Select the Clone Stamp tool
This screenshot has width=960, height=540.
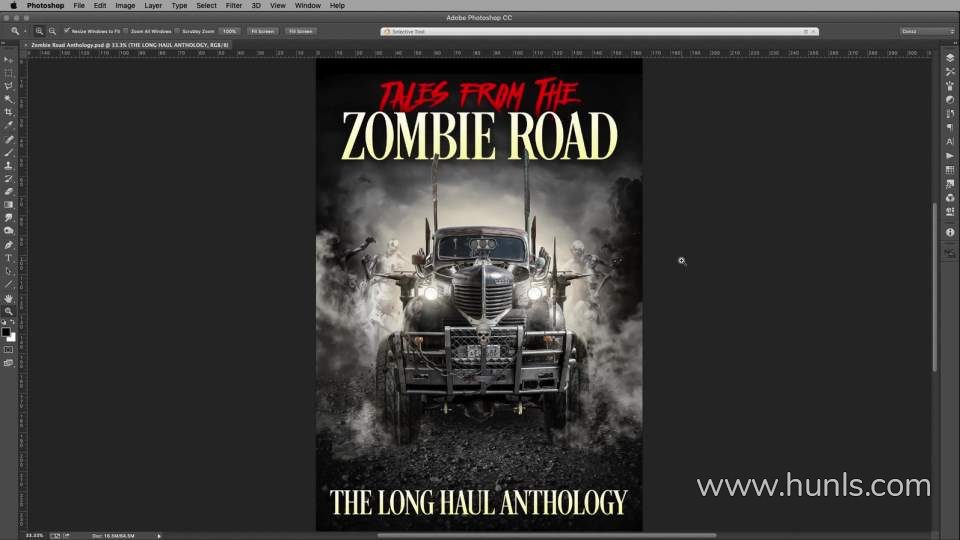click(x=9, y=165)
